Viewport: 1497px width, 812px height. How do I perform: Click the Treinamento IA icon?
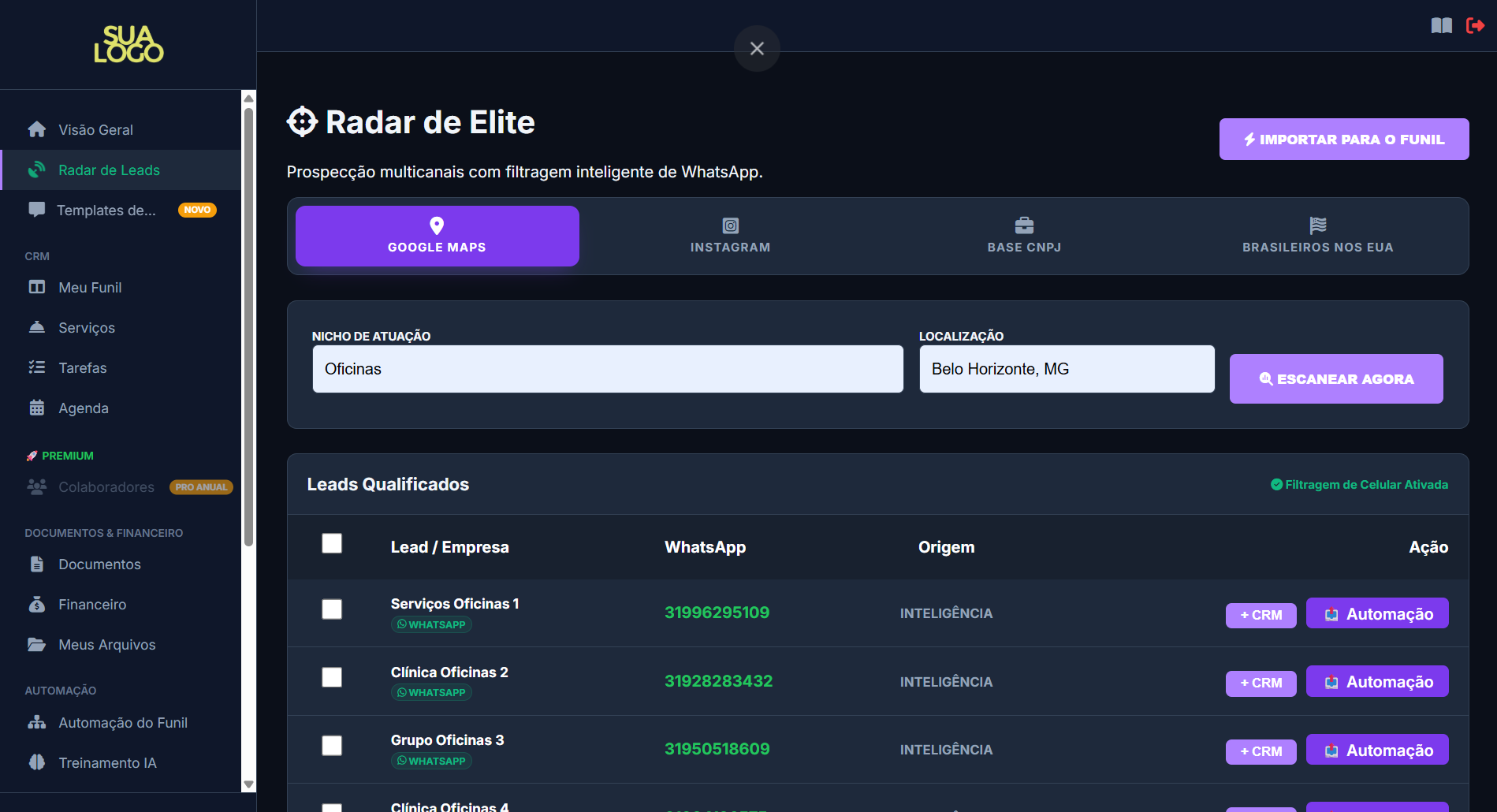[x=36, y=762]
